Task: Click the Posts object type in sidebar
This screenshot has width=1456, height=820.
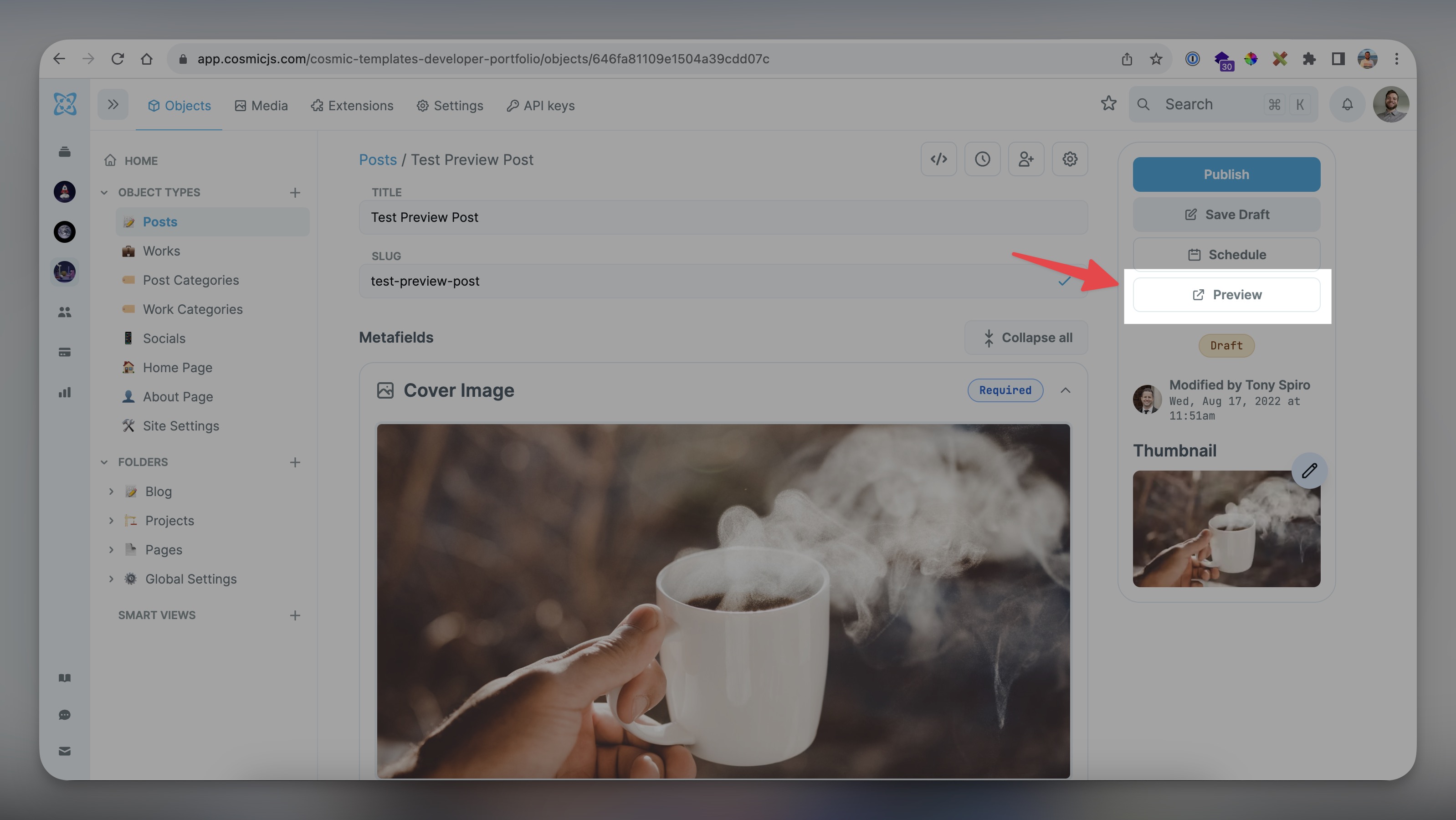Action: (x=160, y=222)
